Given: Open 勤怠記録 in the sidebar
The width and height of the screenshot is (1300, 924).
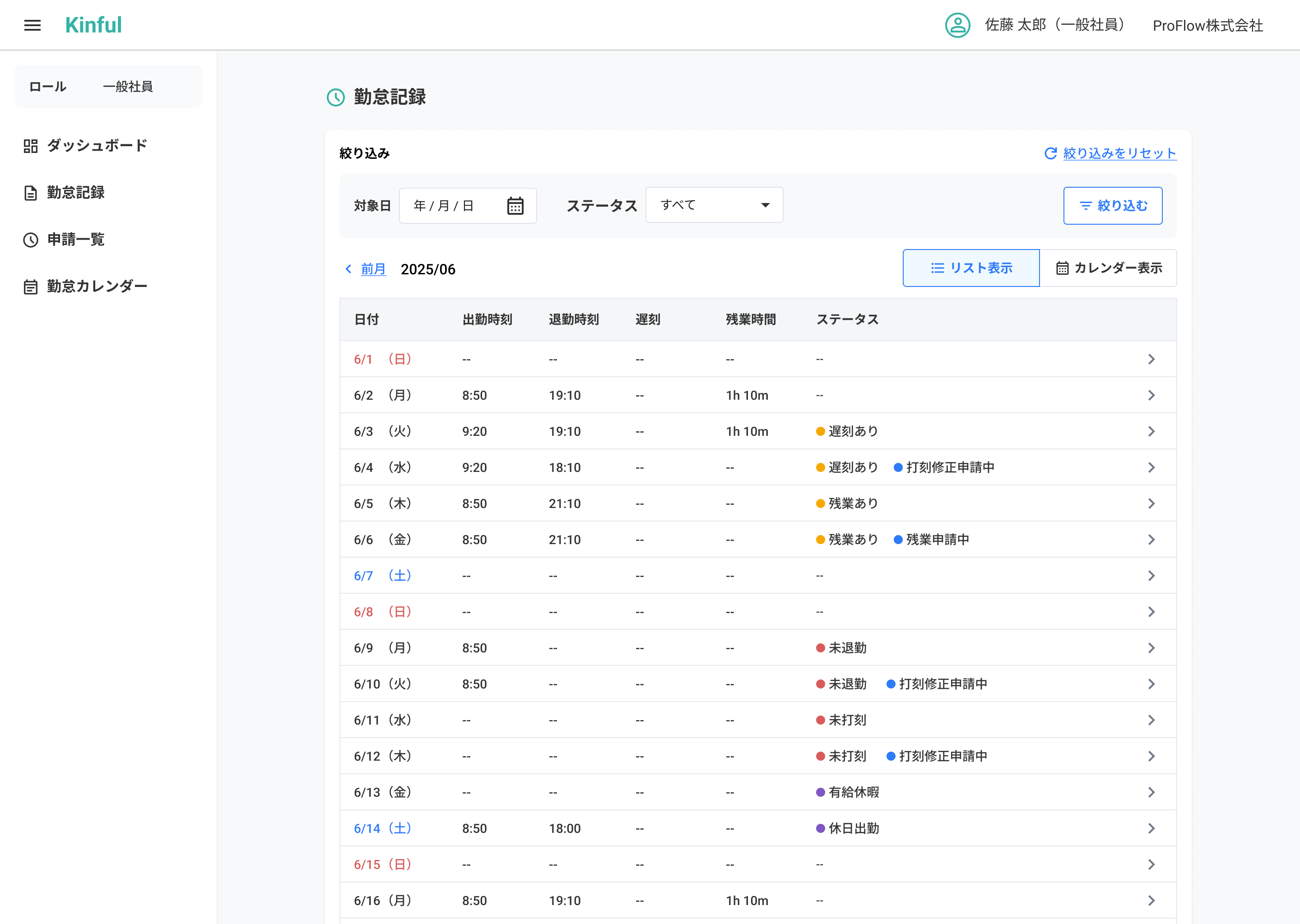Looking at the screenshot, I should tap(75, 193).
